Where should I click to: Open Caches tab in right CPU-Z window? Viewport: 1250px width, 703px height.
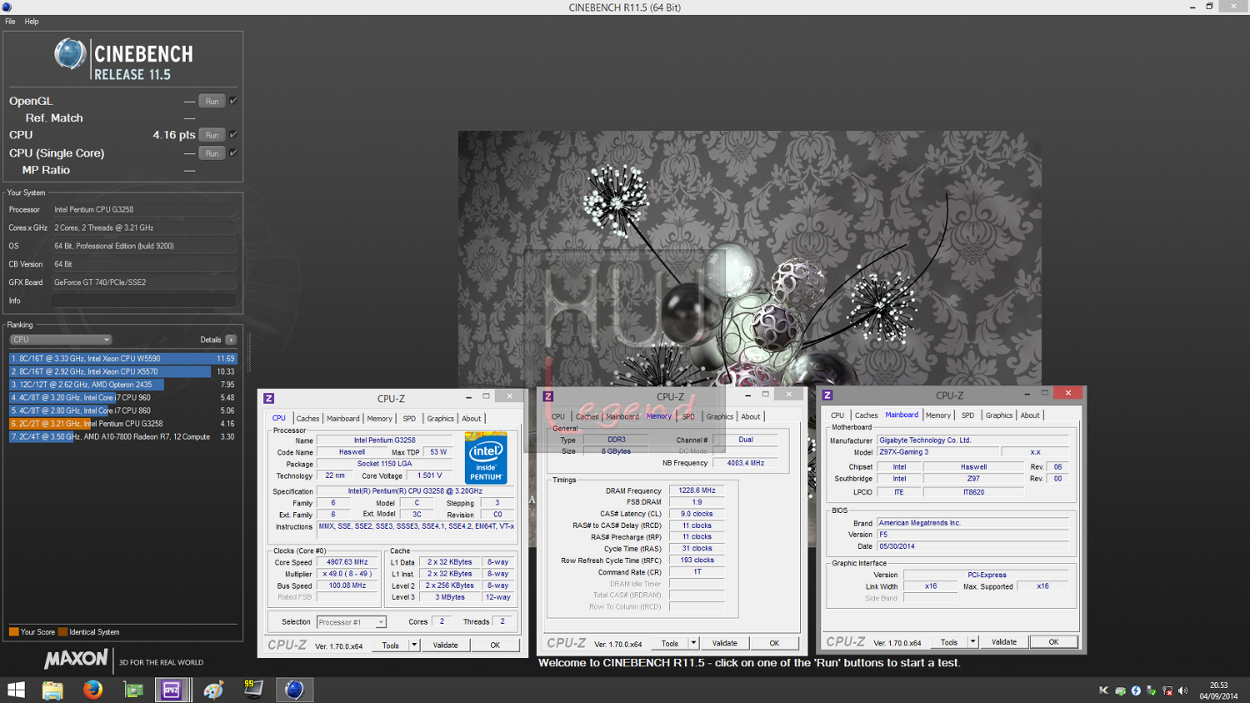point(866,415)
